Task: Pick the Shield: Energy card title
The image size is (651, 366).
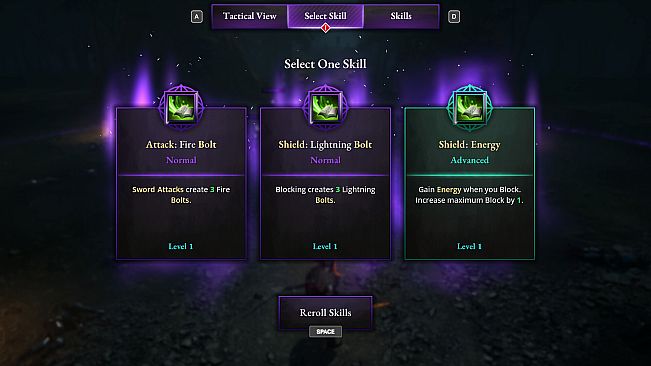Action: tap(470, 144)
